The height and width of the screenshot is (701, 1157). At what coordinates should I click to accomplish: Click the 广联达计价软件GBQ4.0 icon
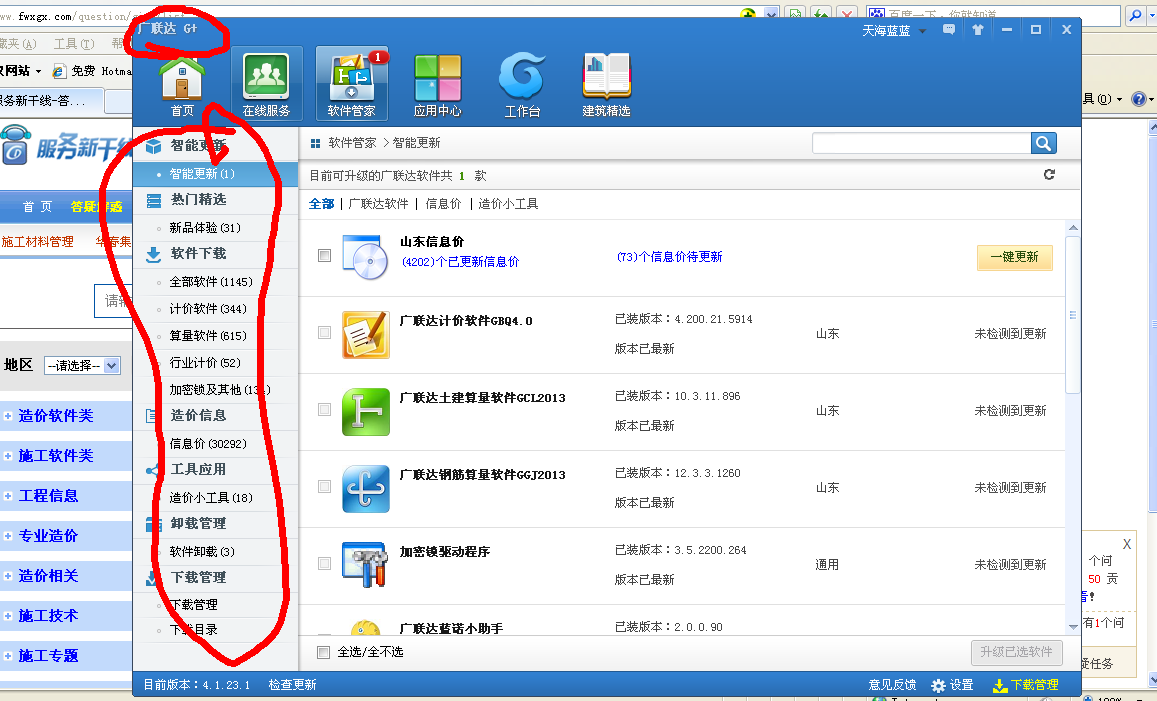366,334
